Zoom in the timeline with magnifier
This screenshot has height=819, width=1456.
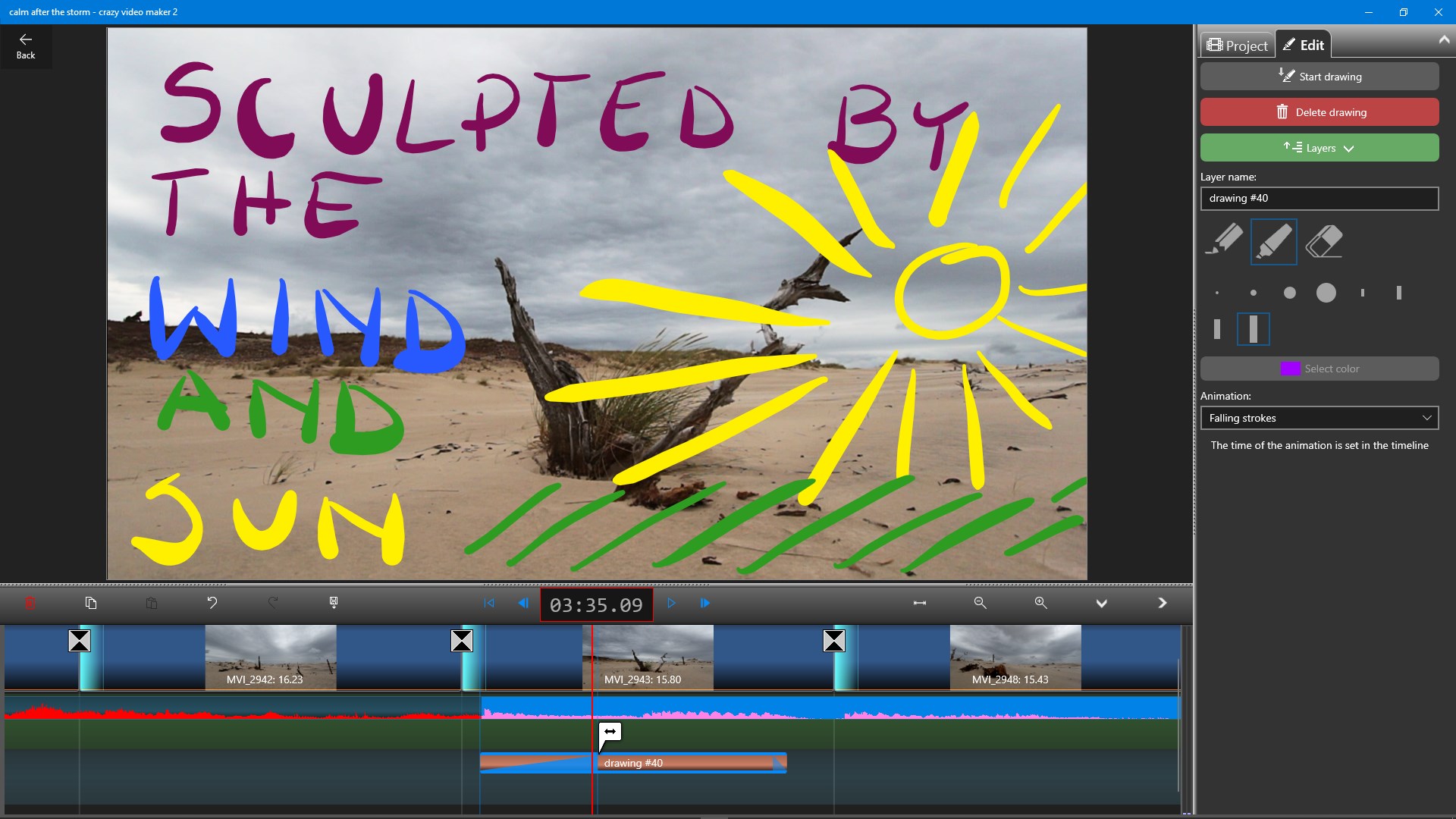[x=1040, y=603]
